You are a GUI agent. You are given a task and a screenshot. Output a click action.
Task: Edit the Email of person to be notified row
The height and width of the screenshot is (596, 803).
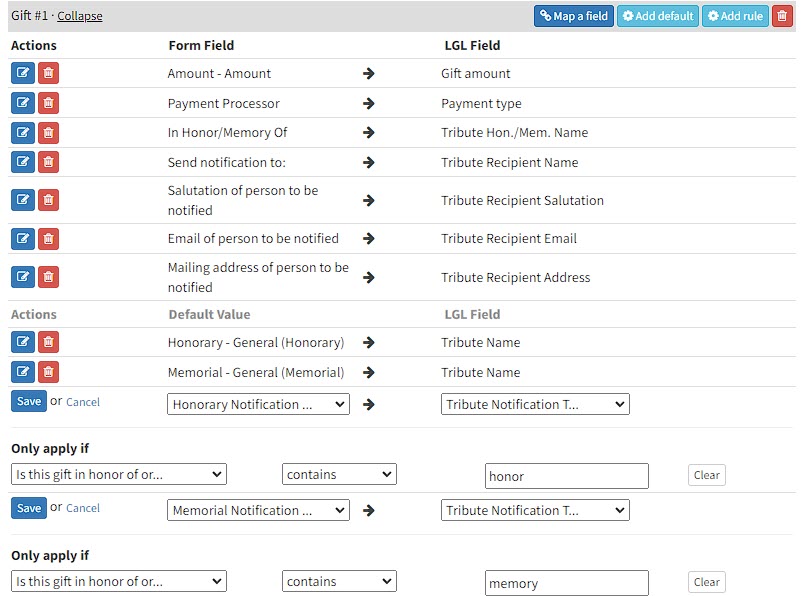click(x=22, y=239)
